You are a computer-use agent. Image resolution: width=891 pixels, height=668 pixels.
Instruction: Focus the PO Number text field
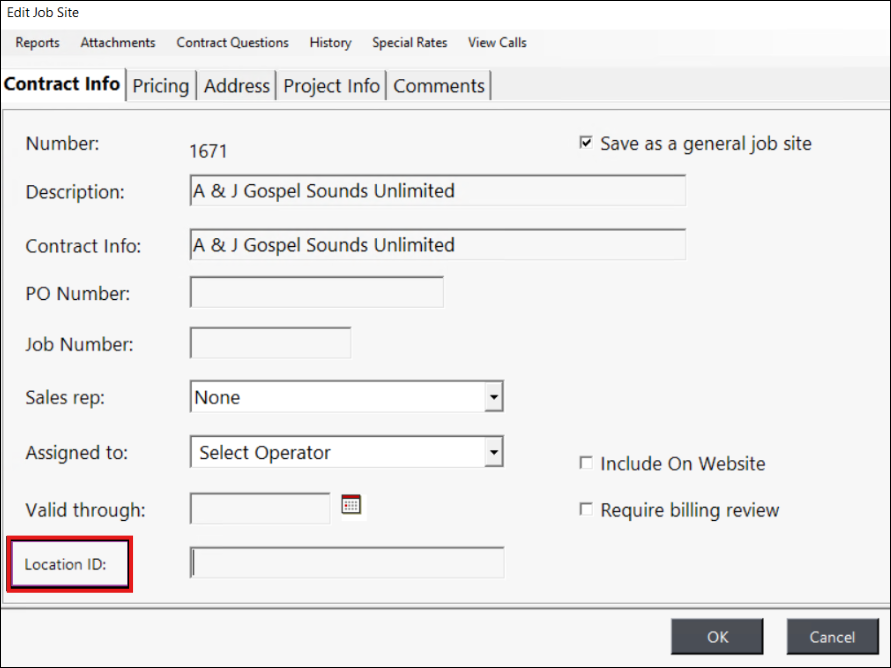coord(316,293)
